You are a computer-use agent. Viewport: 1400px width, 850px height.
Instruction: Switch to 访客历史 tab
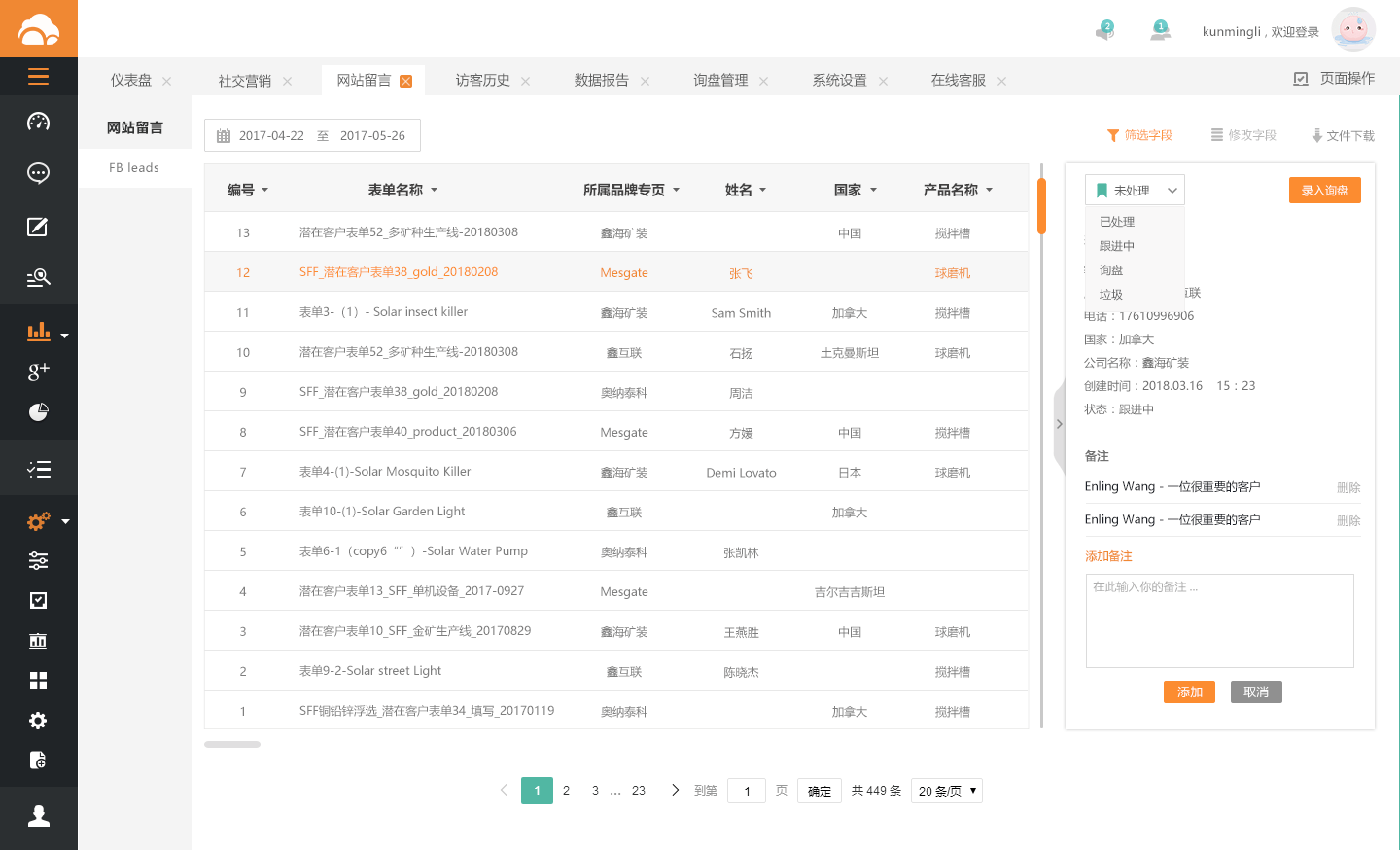[x=483, y=80]
